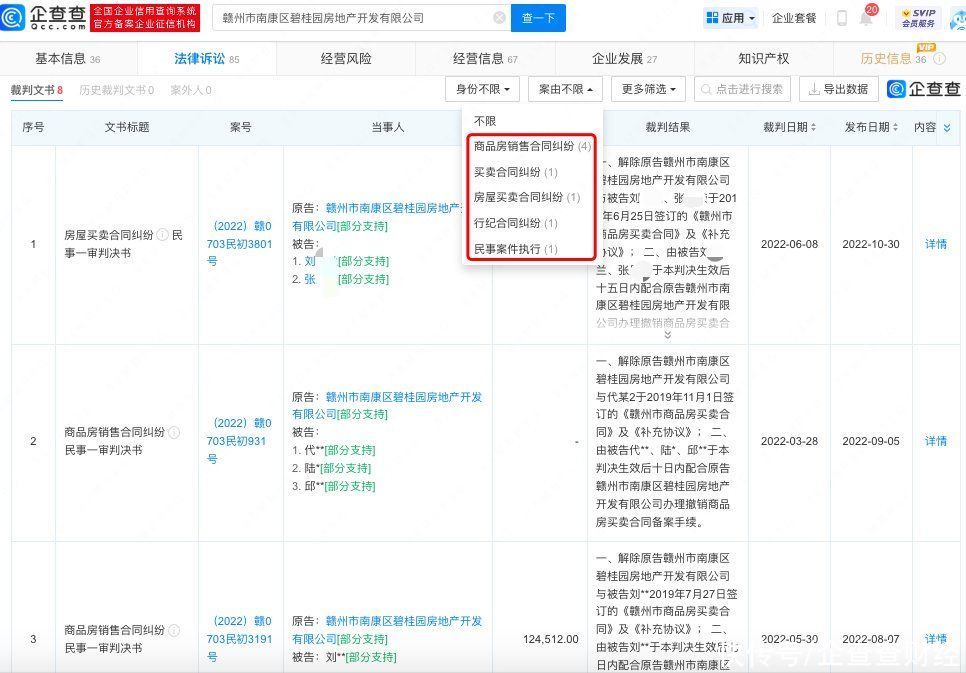Choose 房屋买卖合同纠纷 (1) filter option

pyautogui.click(x=526, y=197)
